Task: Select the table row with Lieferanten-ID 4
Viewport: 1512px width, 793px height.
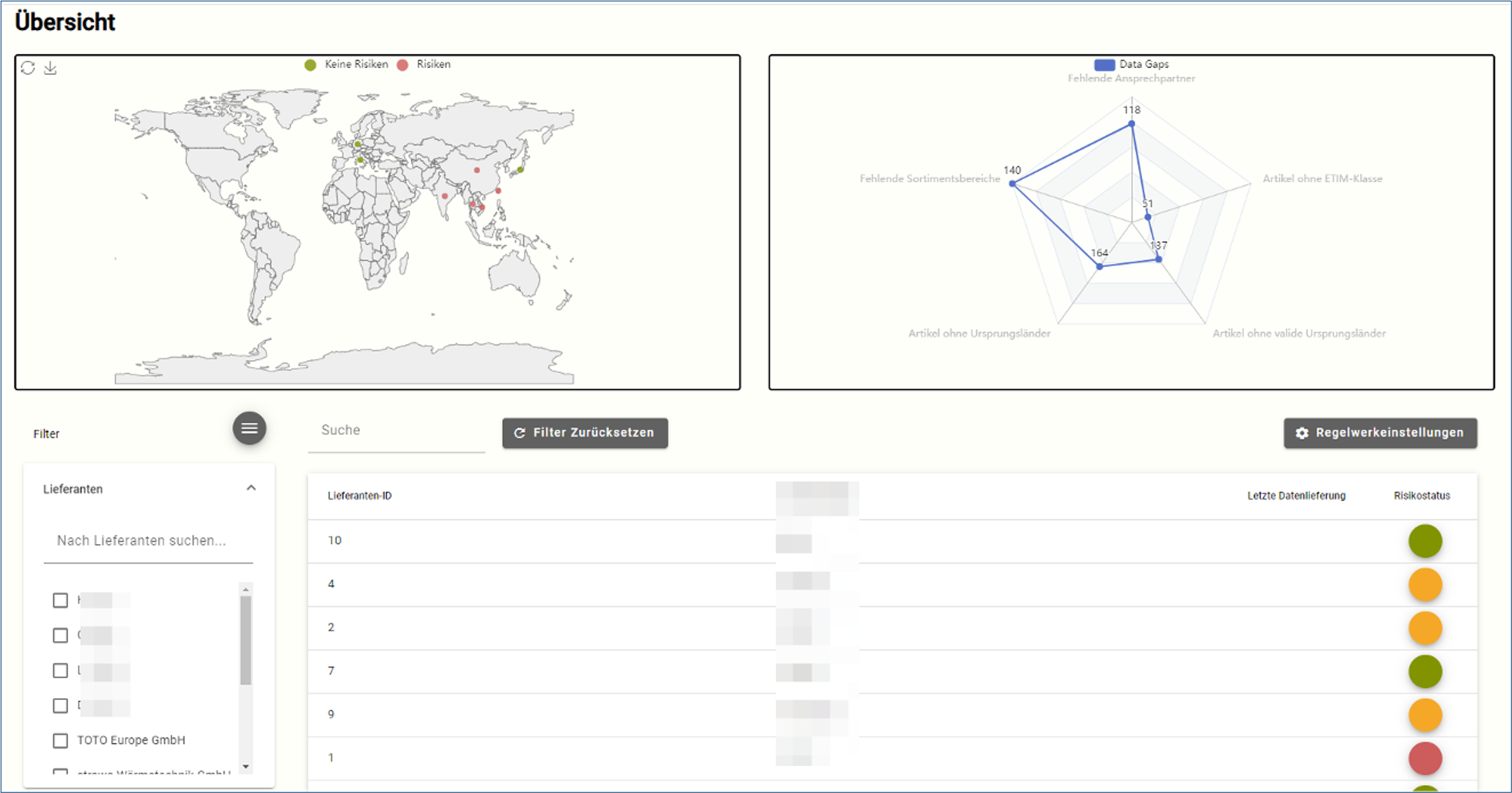Action: pos(892,585)
